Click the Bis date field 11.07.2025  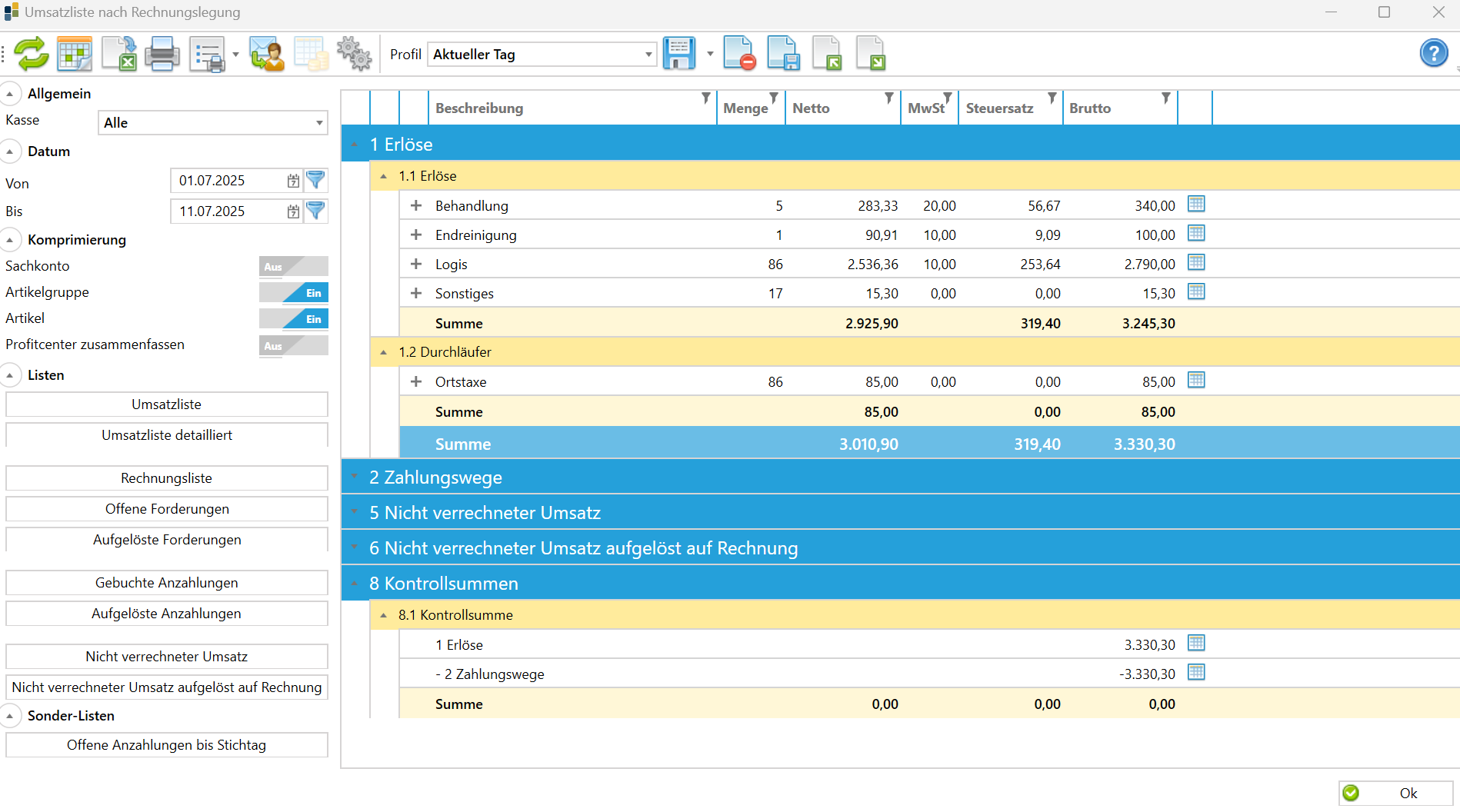click(x=228, y=211)
